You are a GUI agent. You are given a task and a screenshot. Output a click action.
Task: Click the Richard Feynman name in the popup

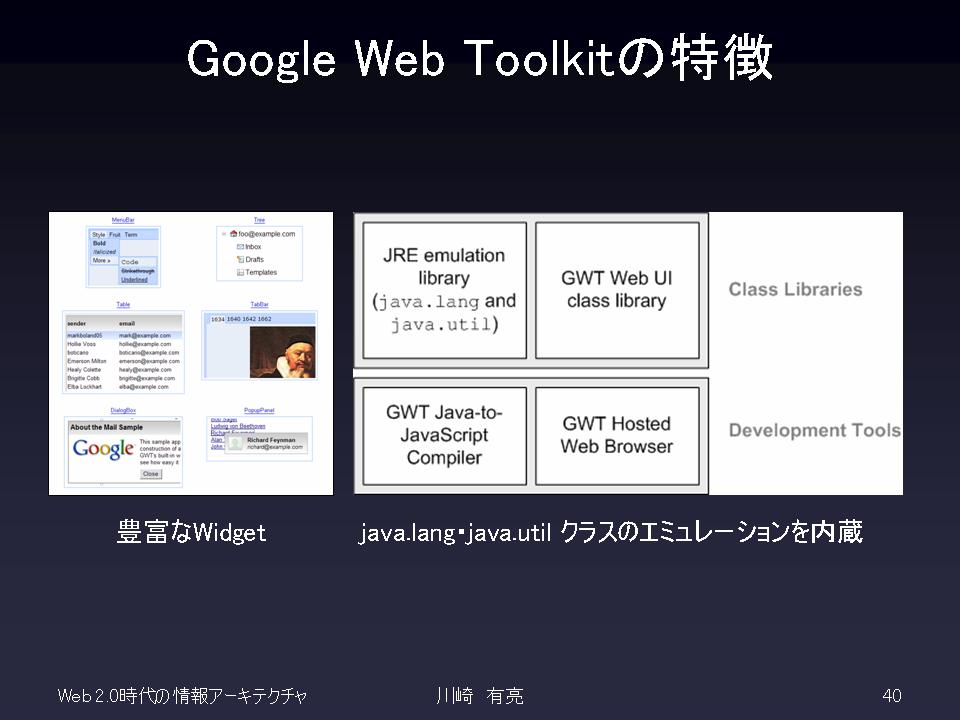271,440
